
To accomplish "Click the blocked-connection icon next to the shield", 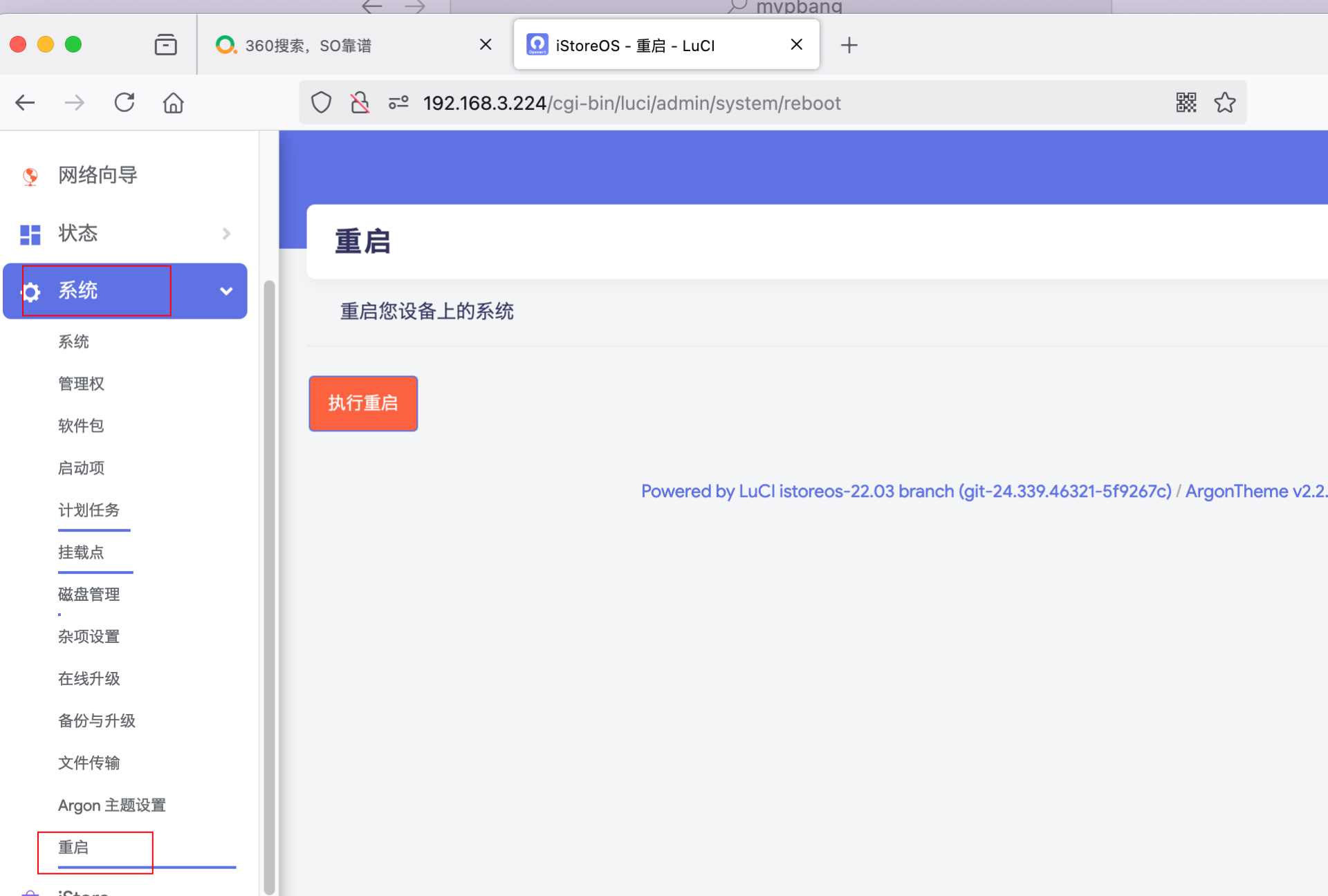I will pos(359,102).
